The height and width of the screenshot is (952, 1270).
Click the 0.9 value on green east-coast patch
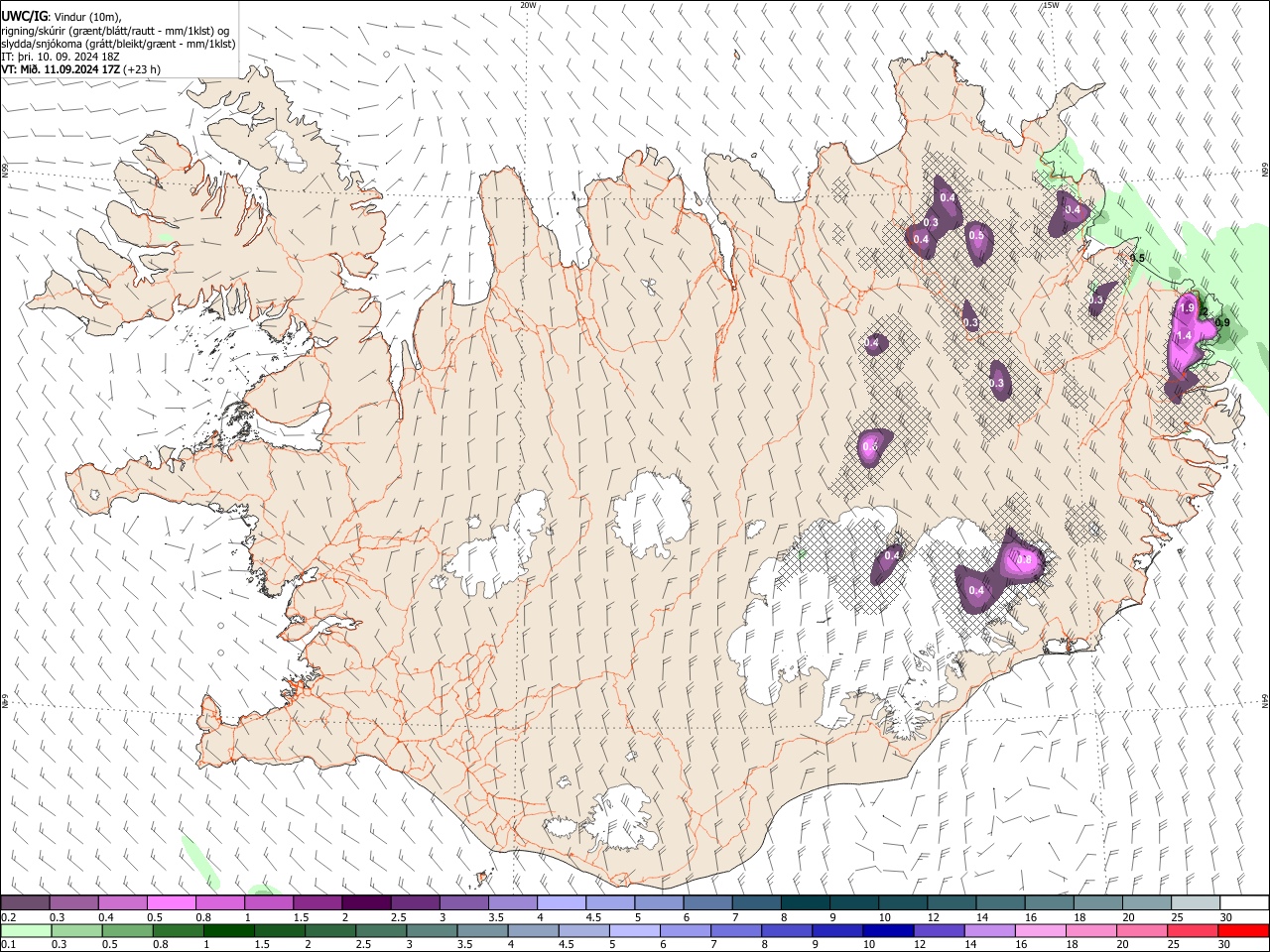click(x=1222, y=322)
